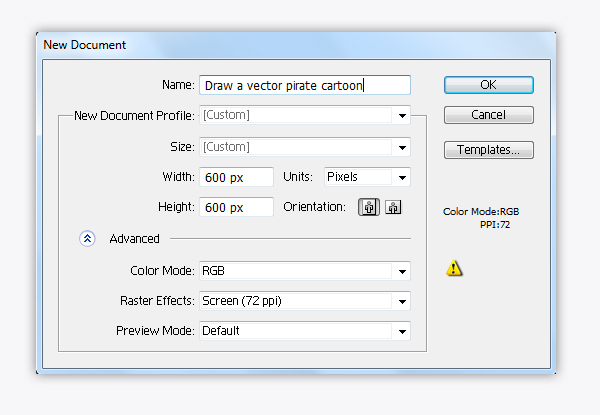Open the Color Mode RGB dropdown
600x415 pixels.
point(305,271)
